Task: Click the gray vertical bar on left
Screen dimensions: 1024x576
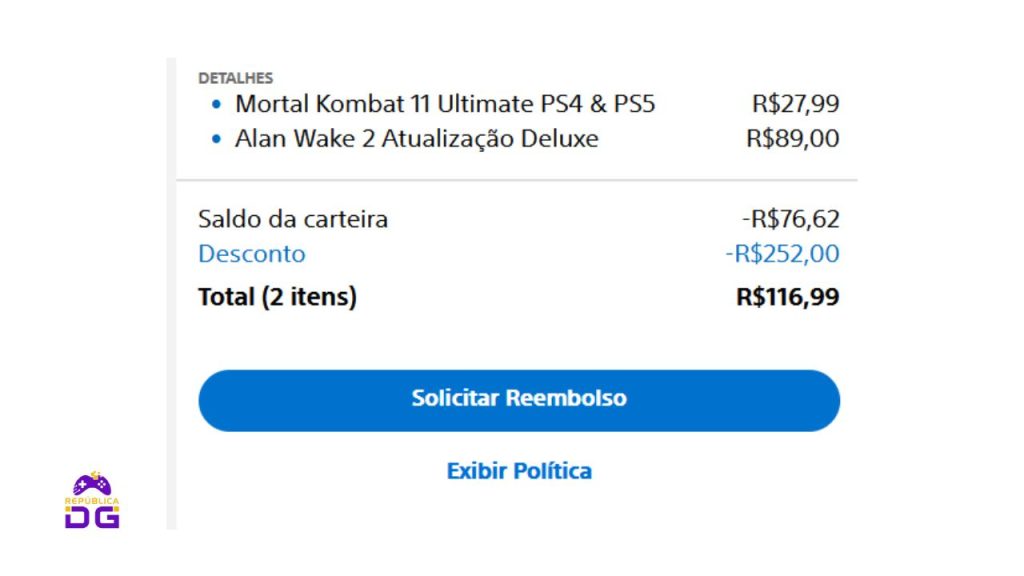Action: click(x=171, y=293)
